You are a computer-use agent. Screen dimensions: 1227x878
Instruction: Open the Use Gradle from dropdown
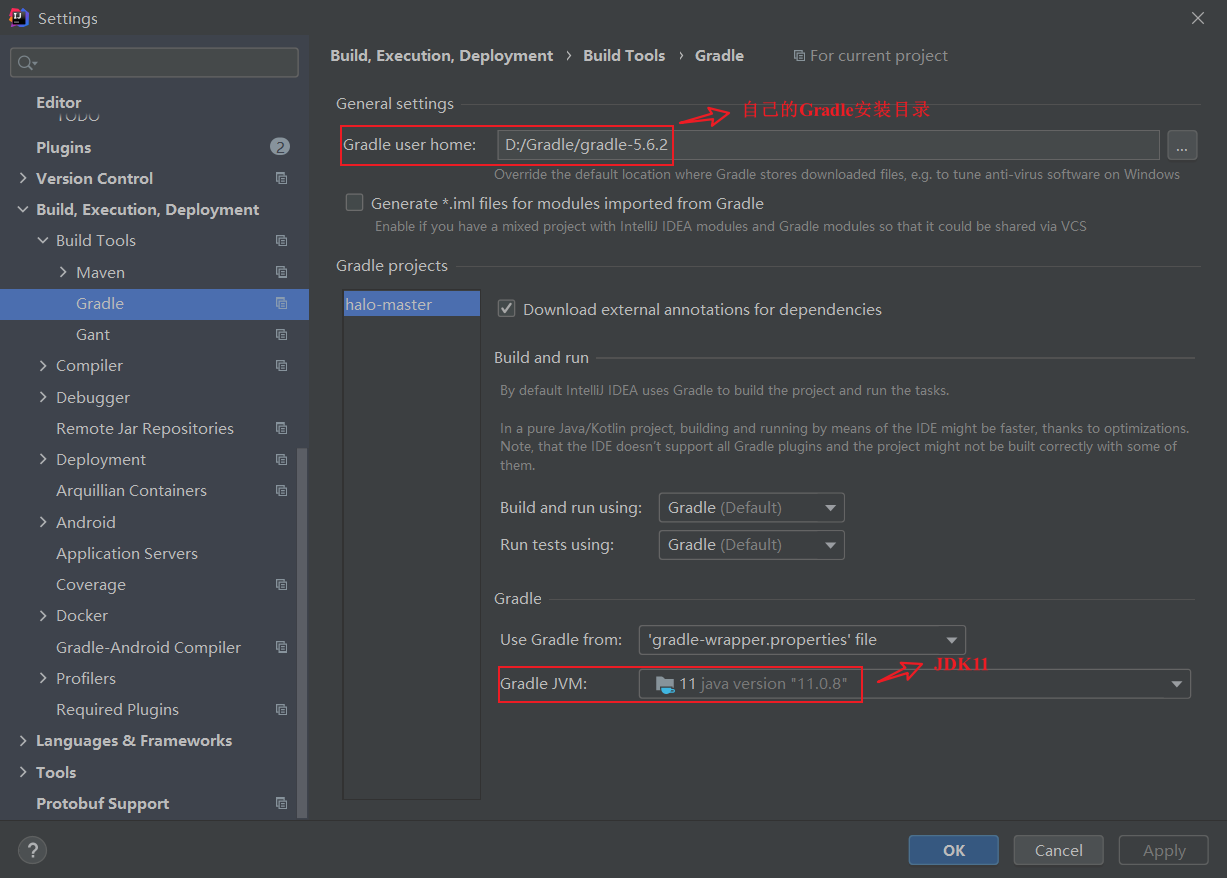801,640
